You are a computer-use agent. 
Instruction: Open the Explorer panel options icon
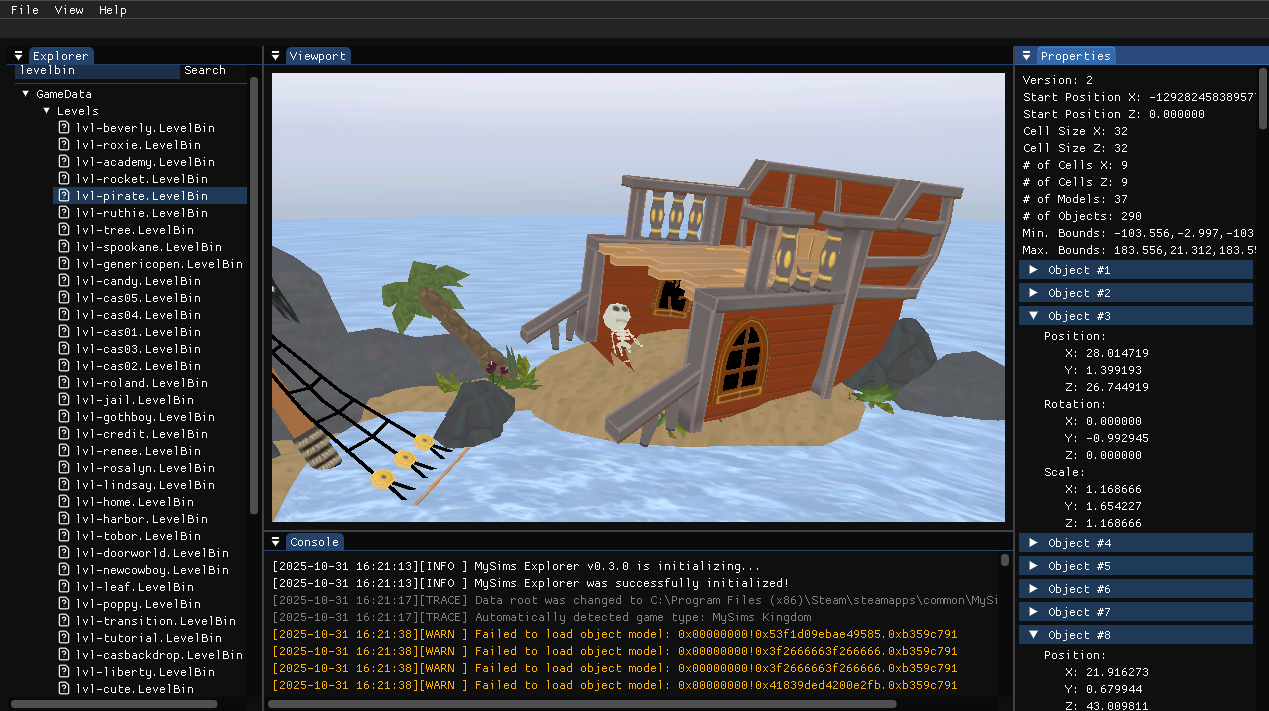[x=18, y=55]
